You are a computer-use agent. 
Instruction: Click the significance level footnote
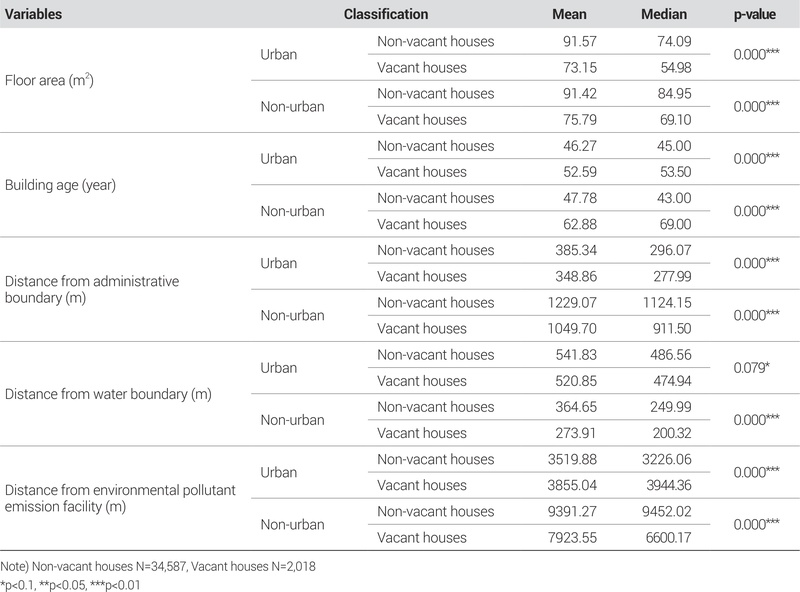tap(74, 584)
